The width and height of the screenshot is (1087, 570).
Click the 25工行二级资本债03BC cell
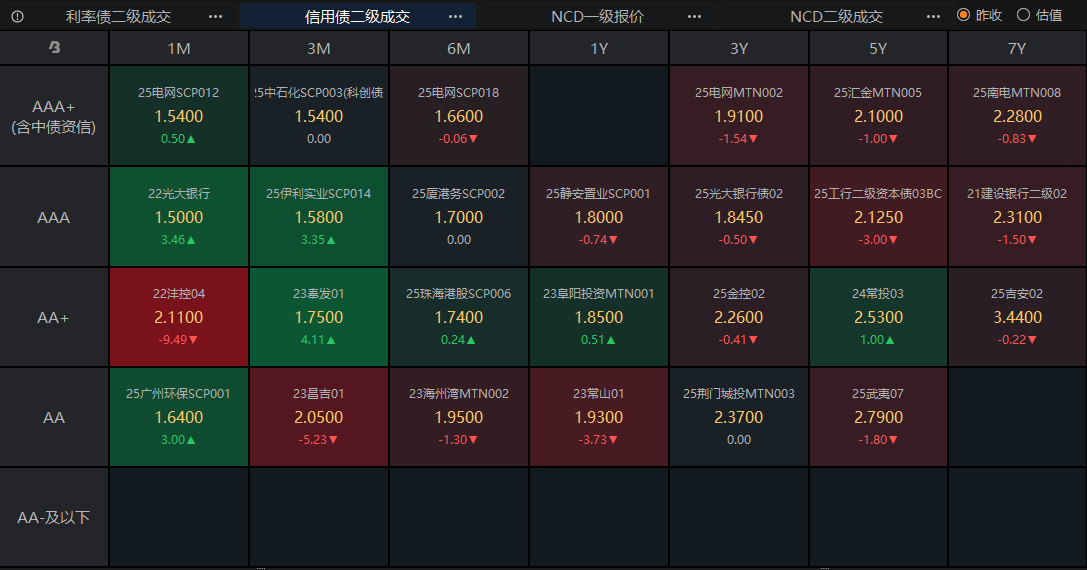pyautogui.click(x=878, y=216)
